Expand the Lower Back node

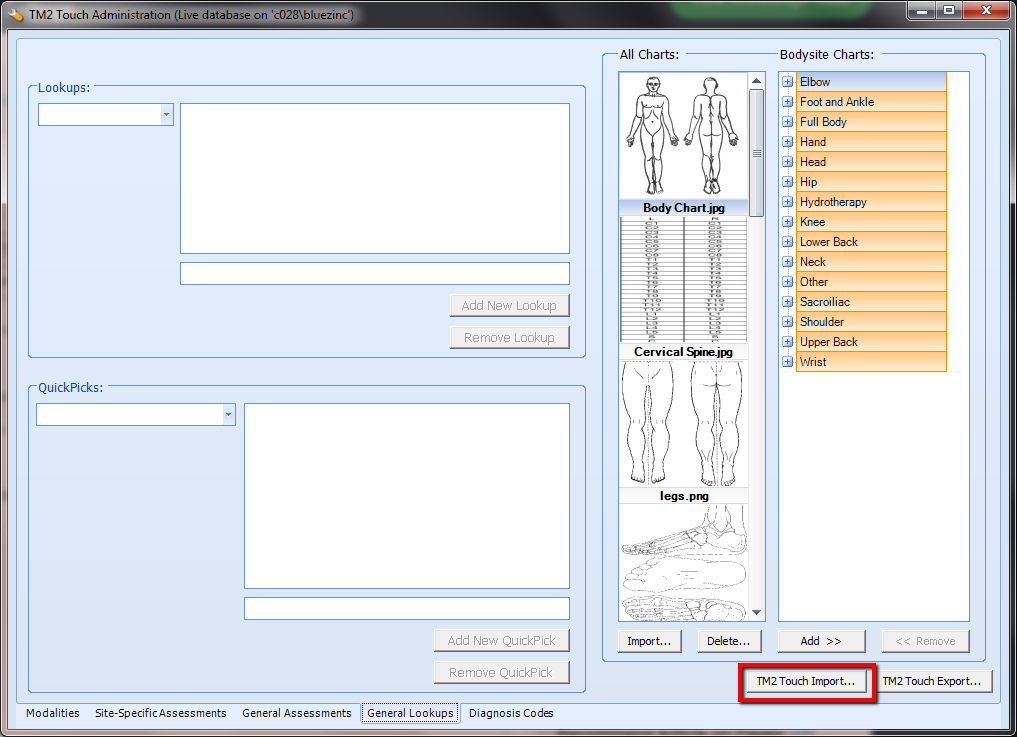(x=787, y=242)
